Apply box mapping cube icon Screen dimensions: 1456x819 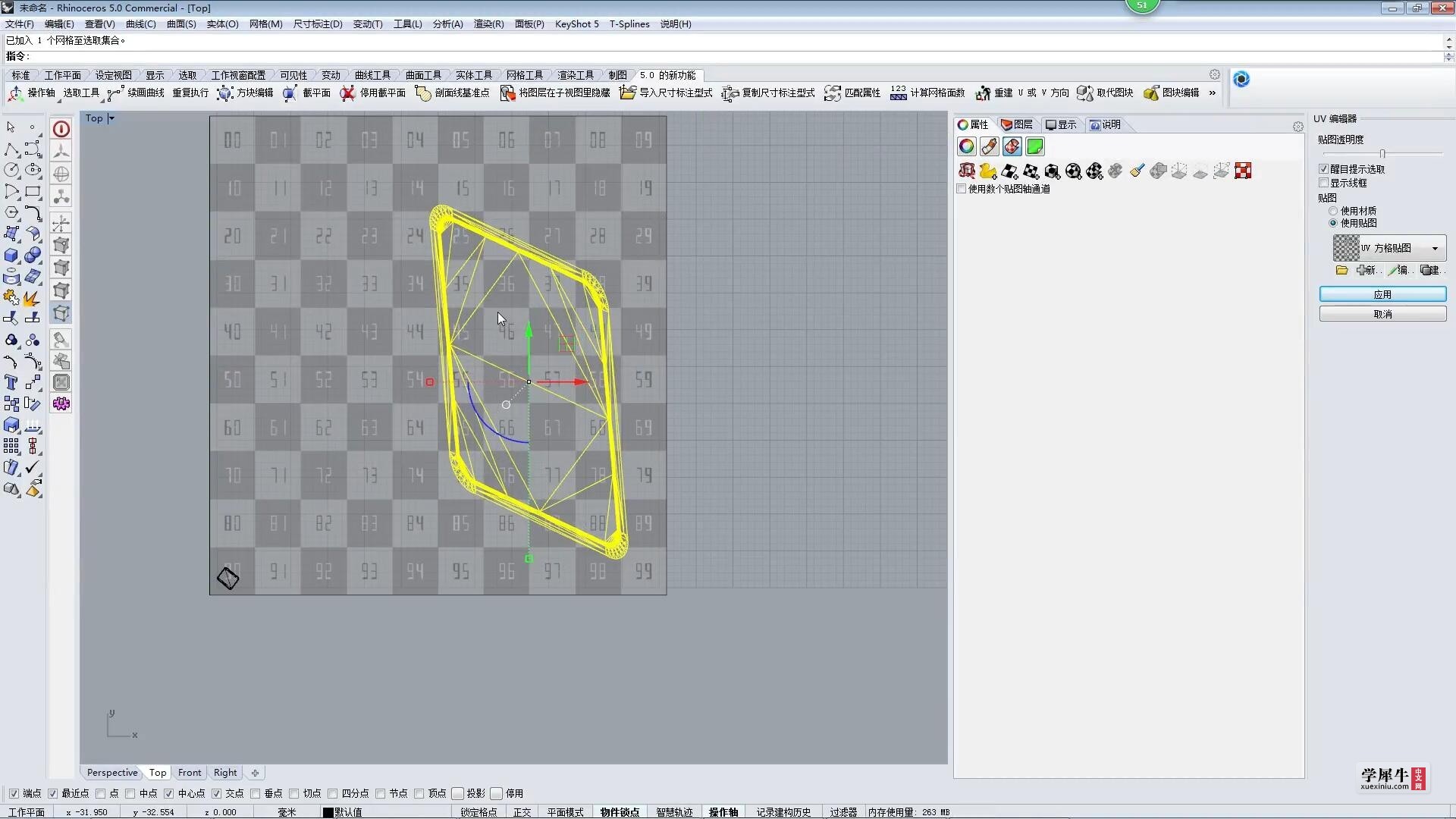(x=1052, y=171)
